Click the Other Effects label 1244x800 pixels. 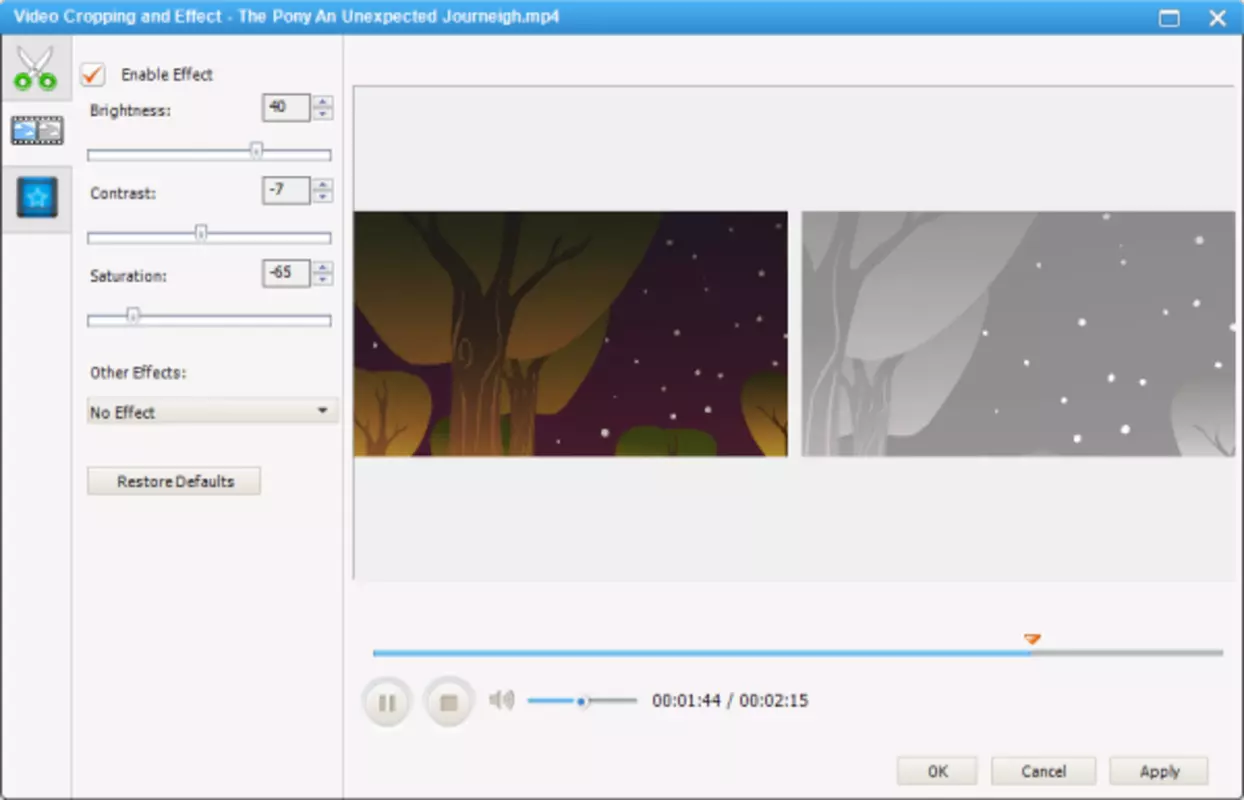pyautogui.click(x=138, y=372)
